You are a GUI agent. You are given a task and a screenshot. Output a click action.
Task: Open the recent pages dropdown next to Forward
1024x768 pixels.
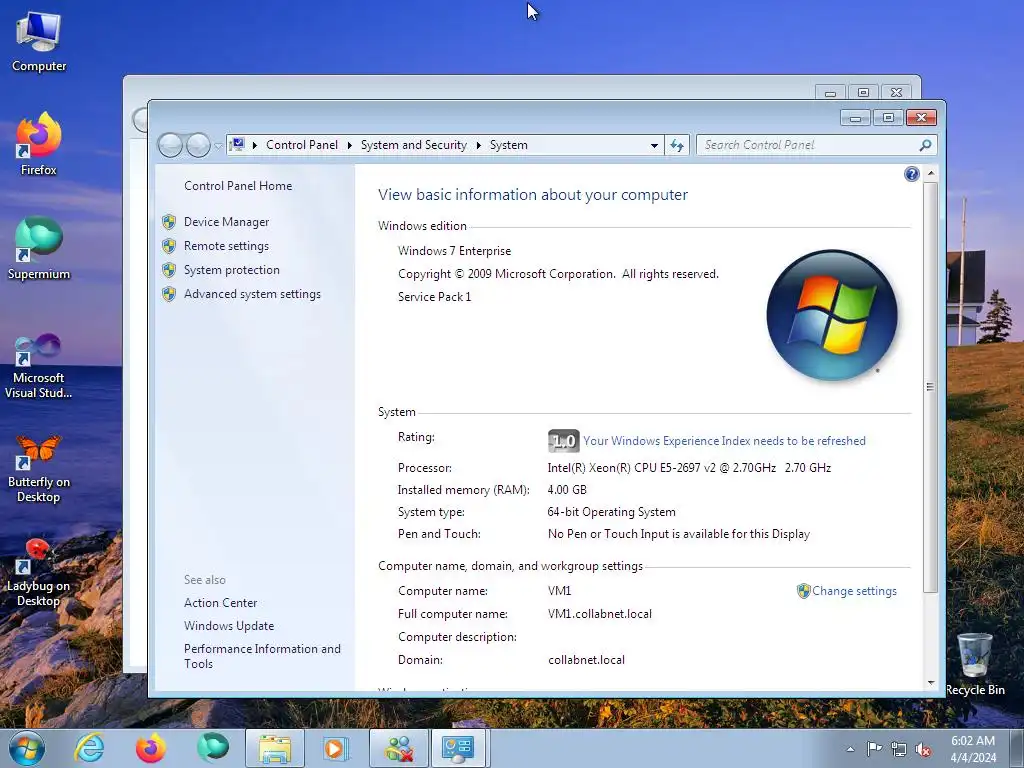pyautogui.click(x=218, y=146)
